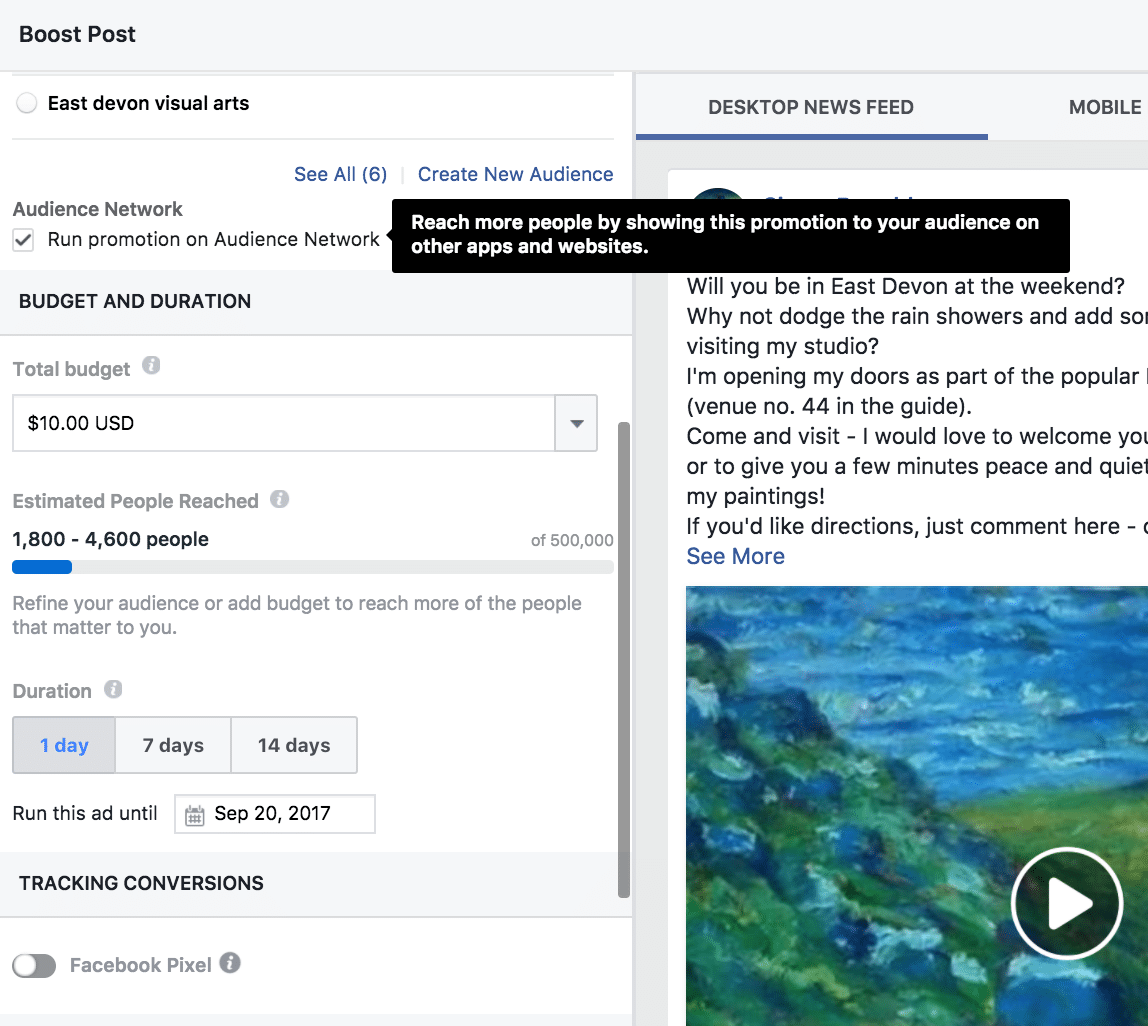Select the 14 days duration
Viewport: 1148px width, 1026px height.
tap(294, 745)
